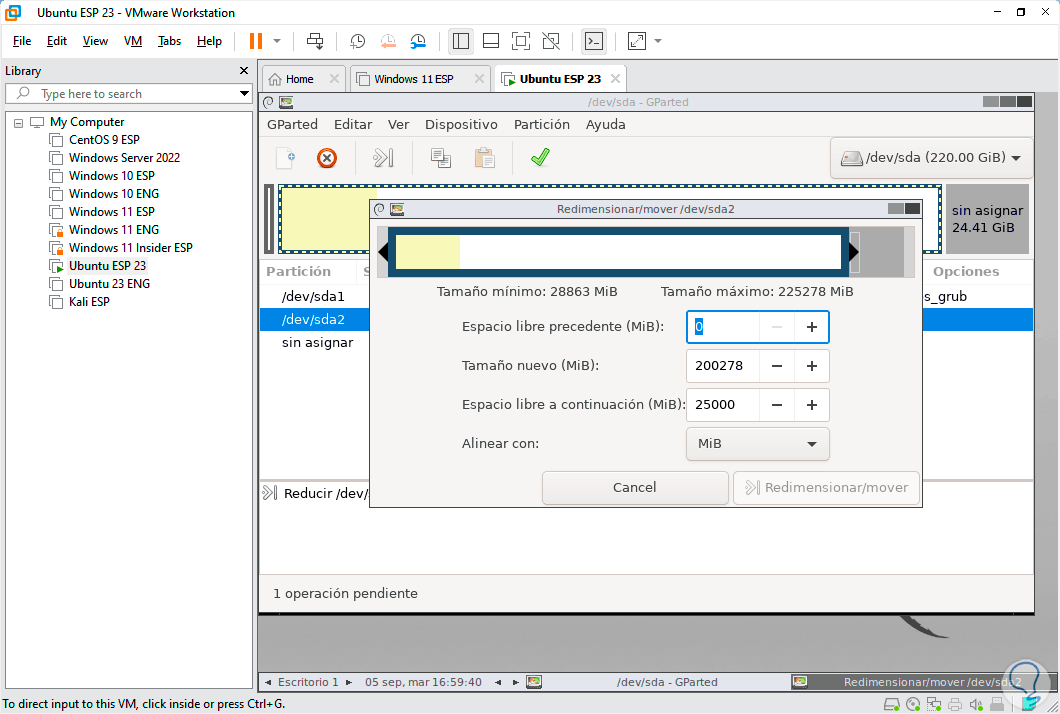Click the Espacio libre precedente input field
Image resolution: width=1060 pixels, height=714 pixels.
(x=723, y=327)
